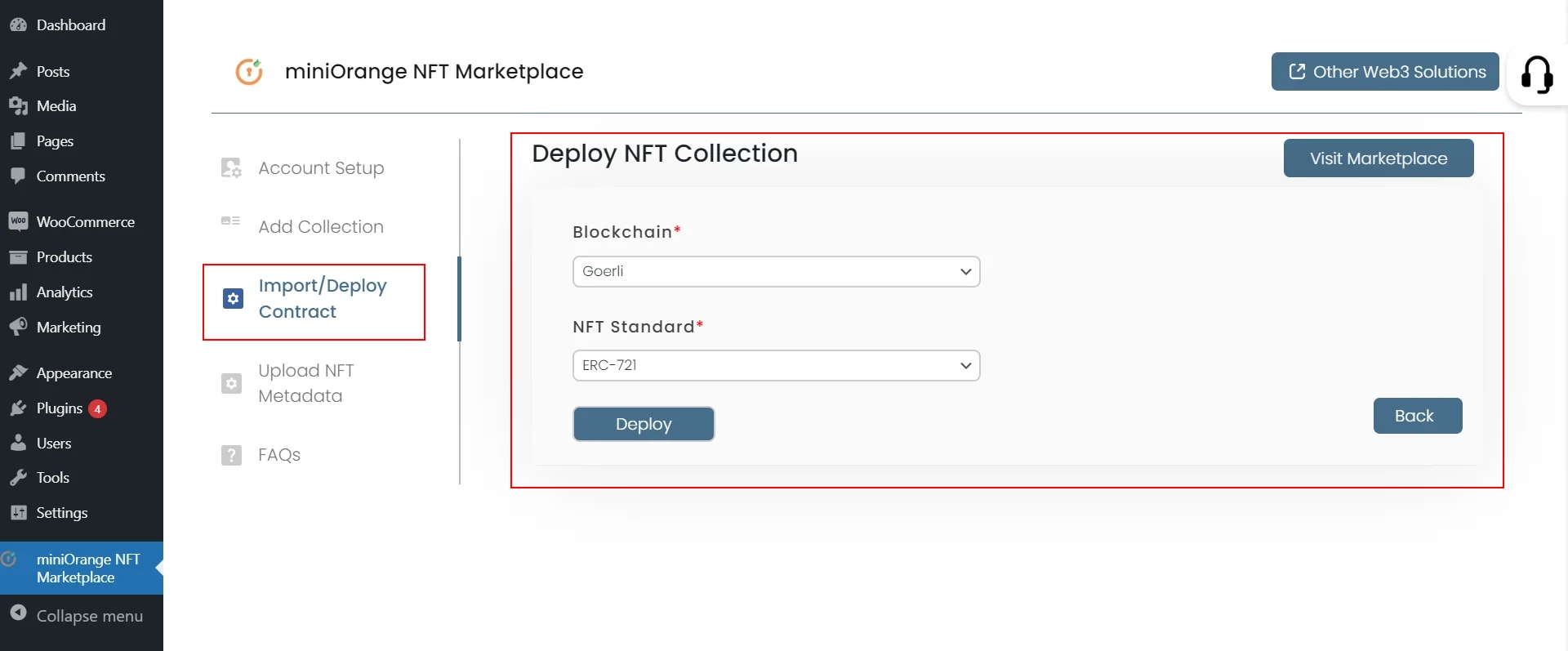Viewport: 1568px width, 651px height.
Task: Click the Add Collection card icon
Action: point(231,221)
